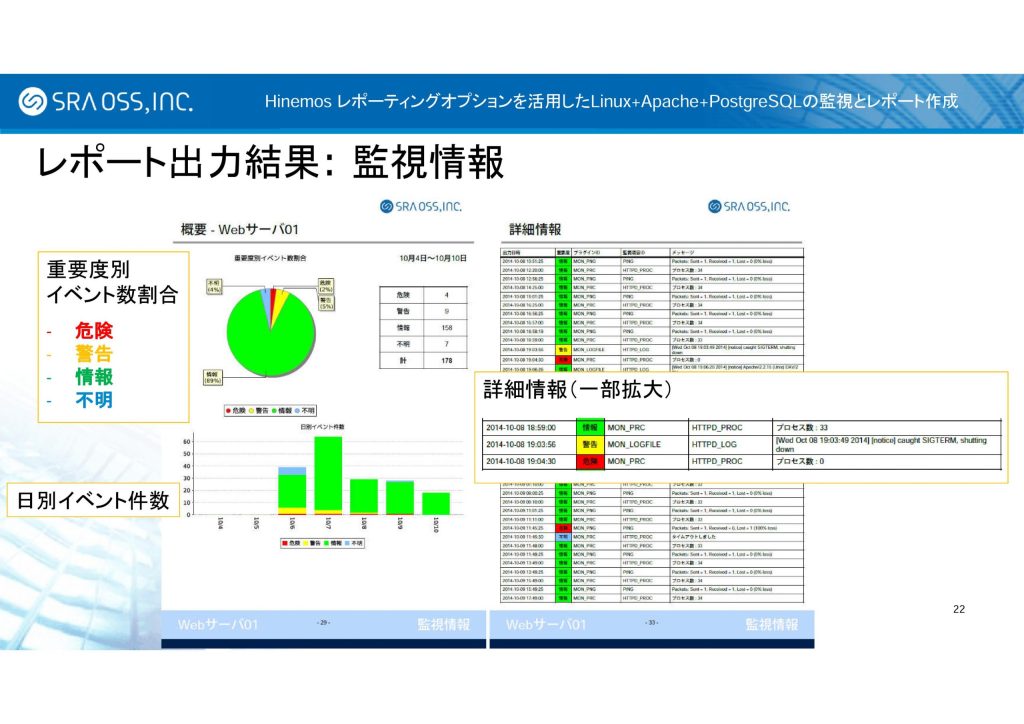Click the SRA OSS logo in the header
Screen dimensions: 1024x724
(x=106, y=101)
